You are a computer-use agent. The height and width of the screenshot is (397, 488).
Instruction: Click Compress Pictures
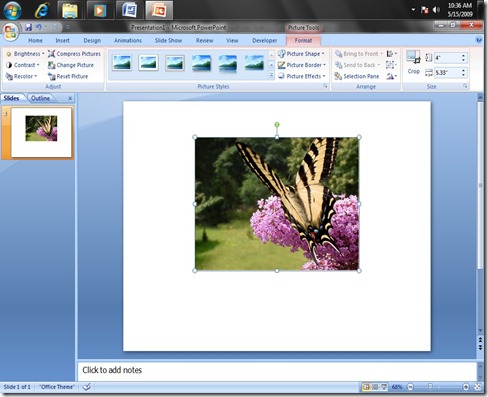coord(74,54)
